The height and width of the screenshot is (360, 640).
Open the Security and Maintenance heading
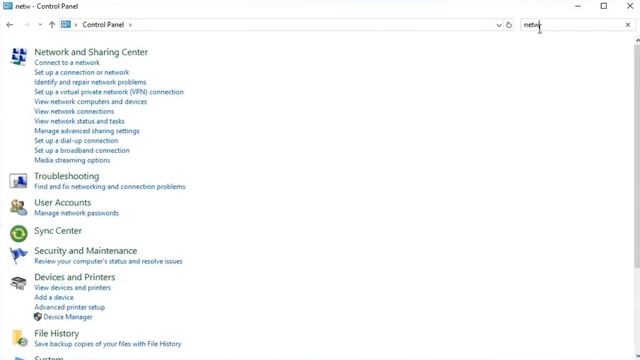(86, 251)
